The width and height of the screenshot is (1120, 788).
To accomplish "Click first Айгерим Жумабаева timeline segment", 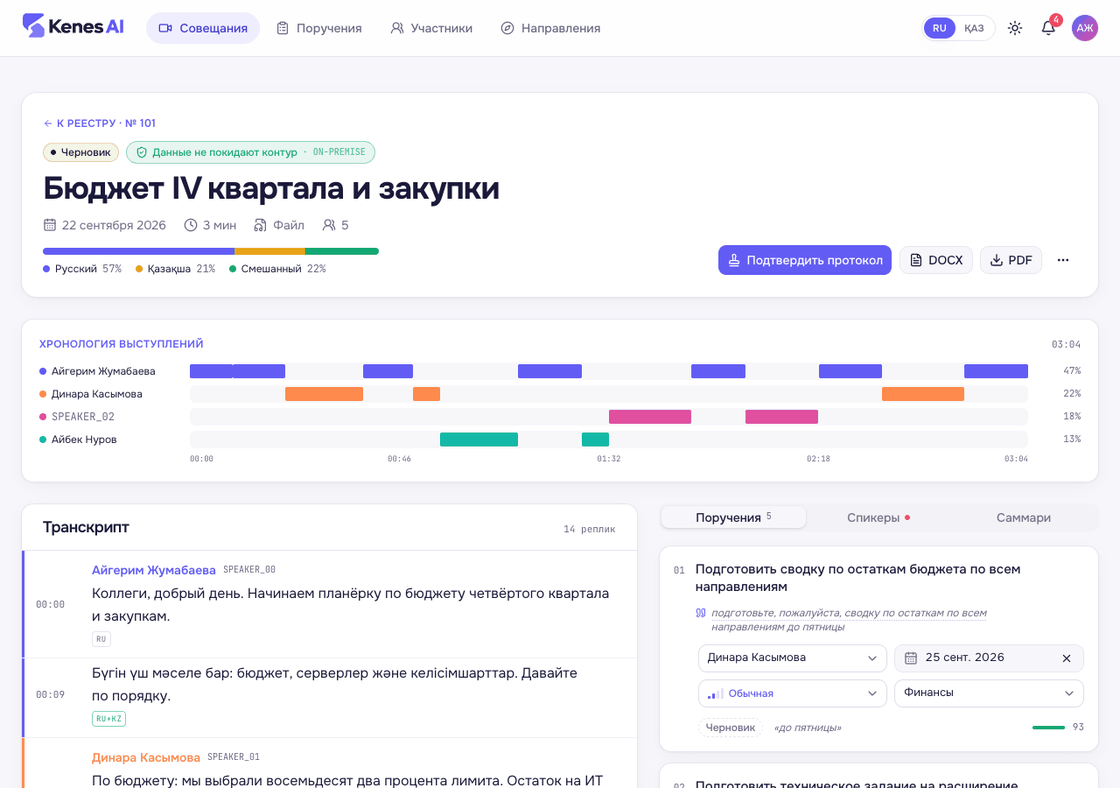I will coord(211,371).
